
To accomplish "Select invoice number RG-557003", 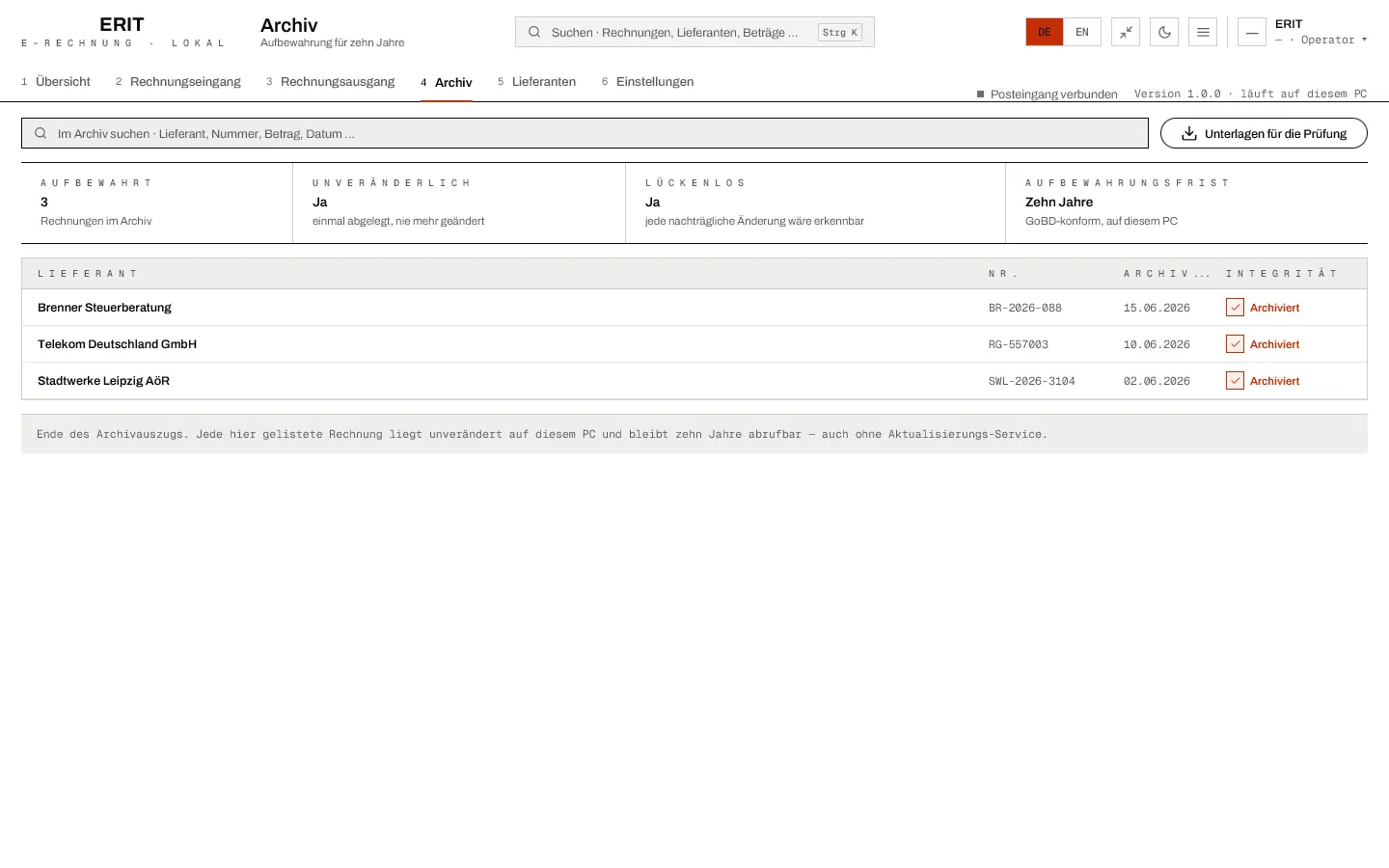I will coord(1019,344).
